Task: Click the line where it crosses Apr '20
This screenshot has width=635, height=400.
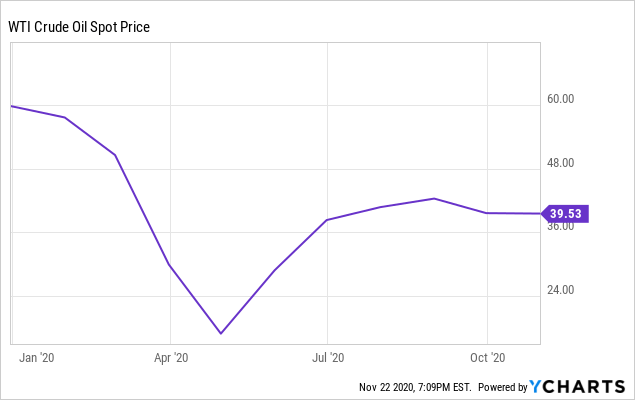Action: [170, 267]
